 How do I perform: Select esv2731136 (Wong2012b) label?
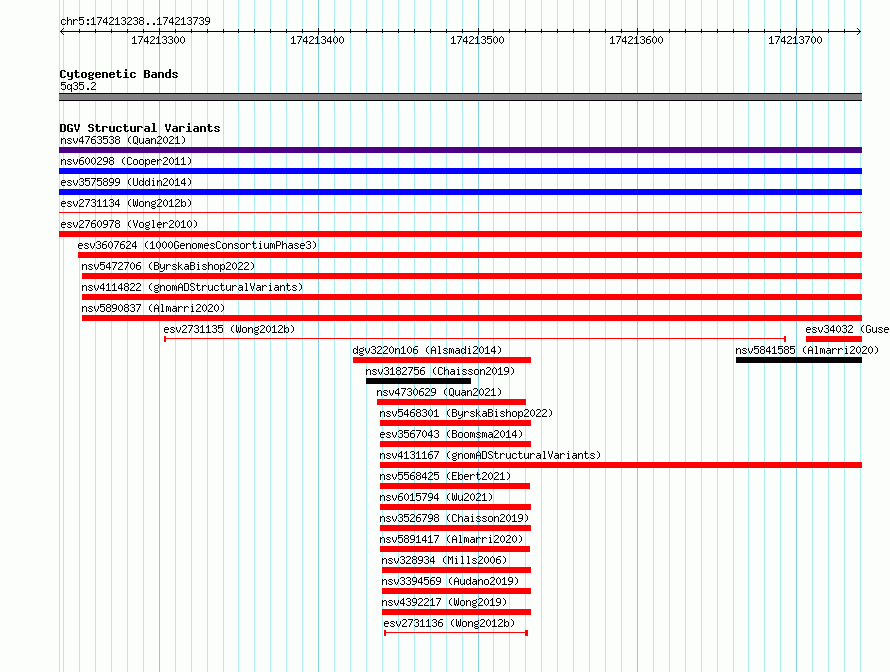(450, 623)
